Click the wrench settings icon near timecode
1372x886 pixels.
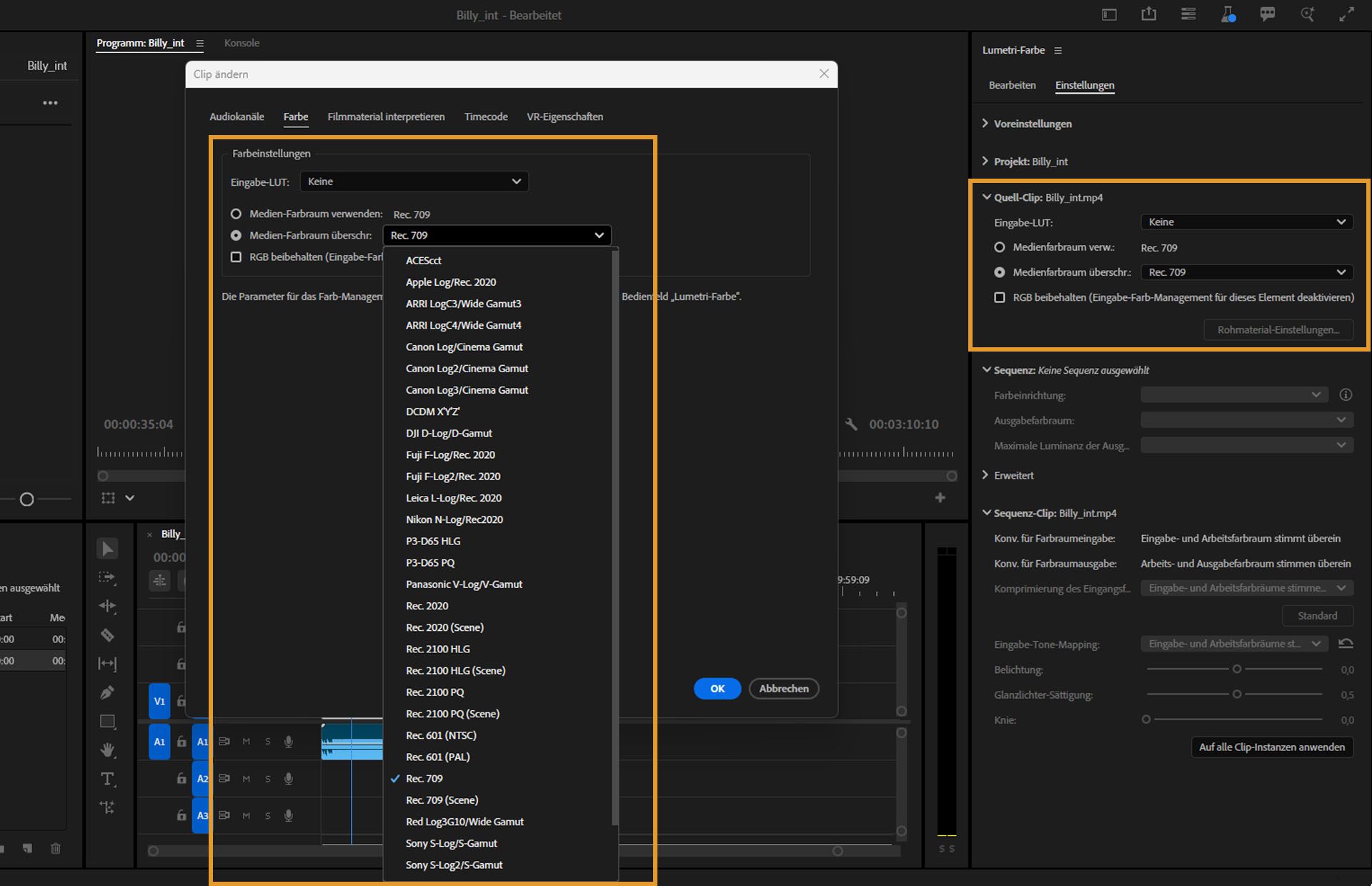click(850, 424)
